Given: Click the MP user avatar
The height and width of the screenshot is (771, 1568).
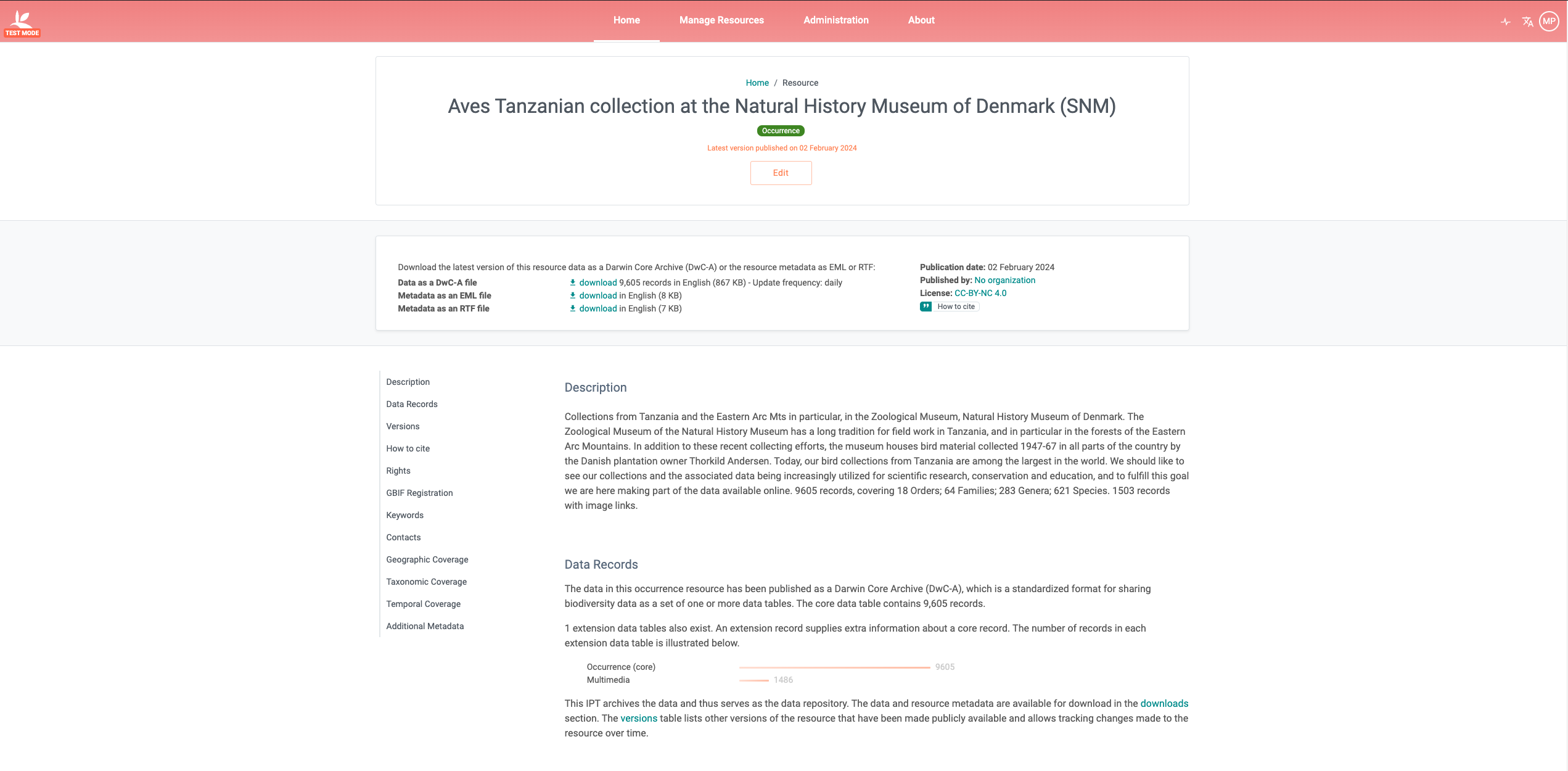Looking at the screenshot, I should [x=1550, y=21].
